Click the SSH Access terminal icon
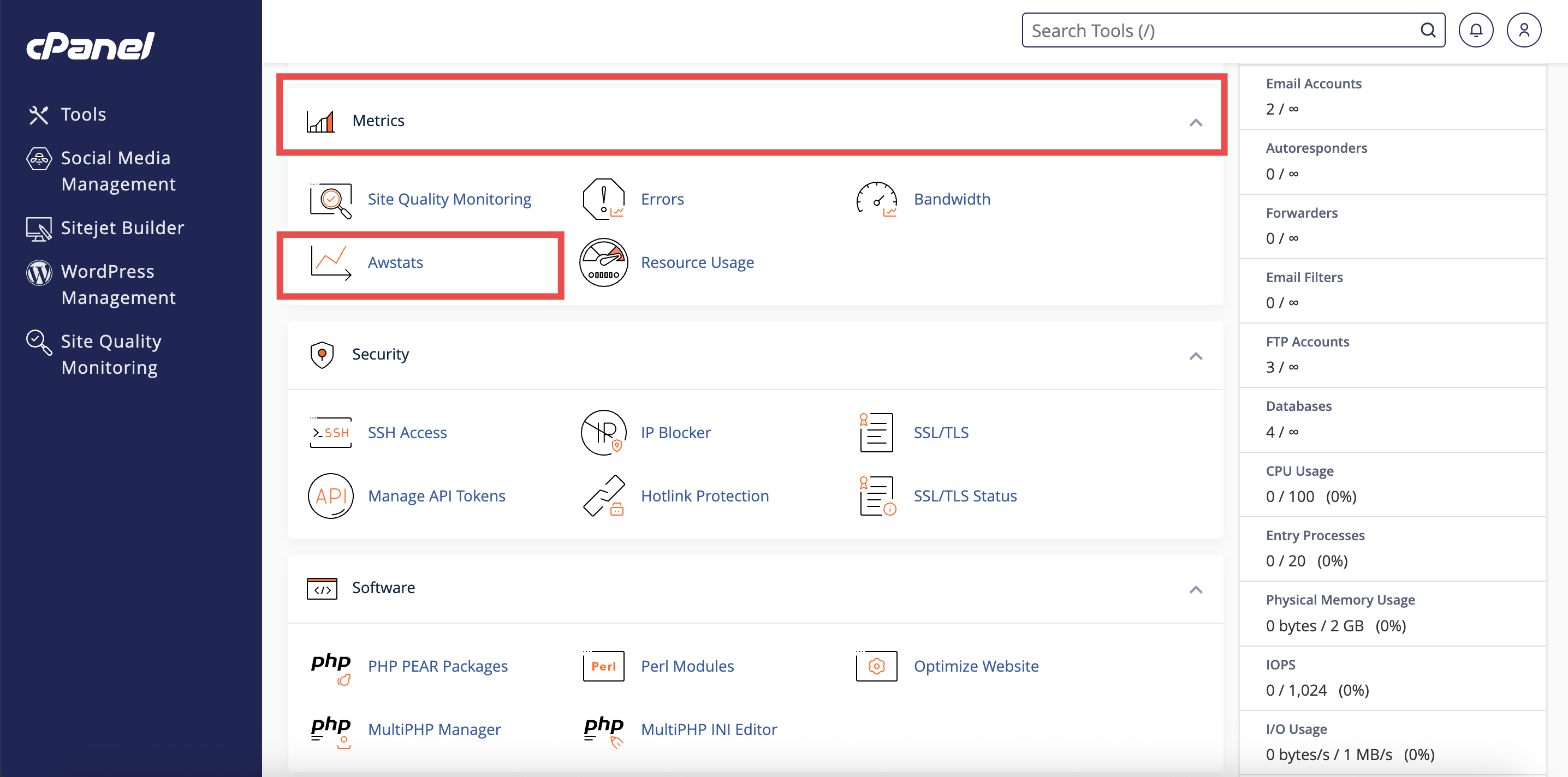Image resolution: width=1568 pixels, height=777 pixels. (330, 433)
